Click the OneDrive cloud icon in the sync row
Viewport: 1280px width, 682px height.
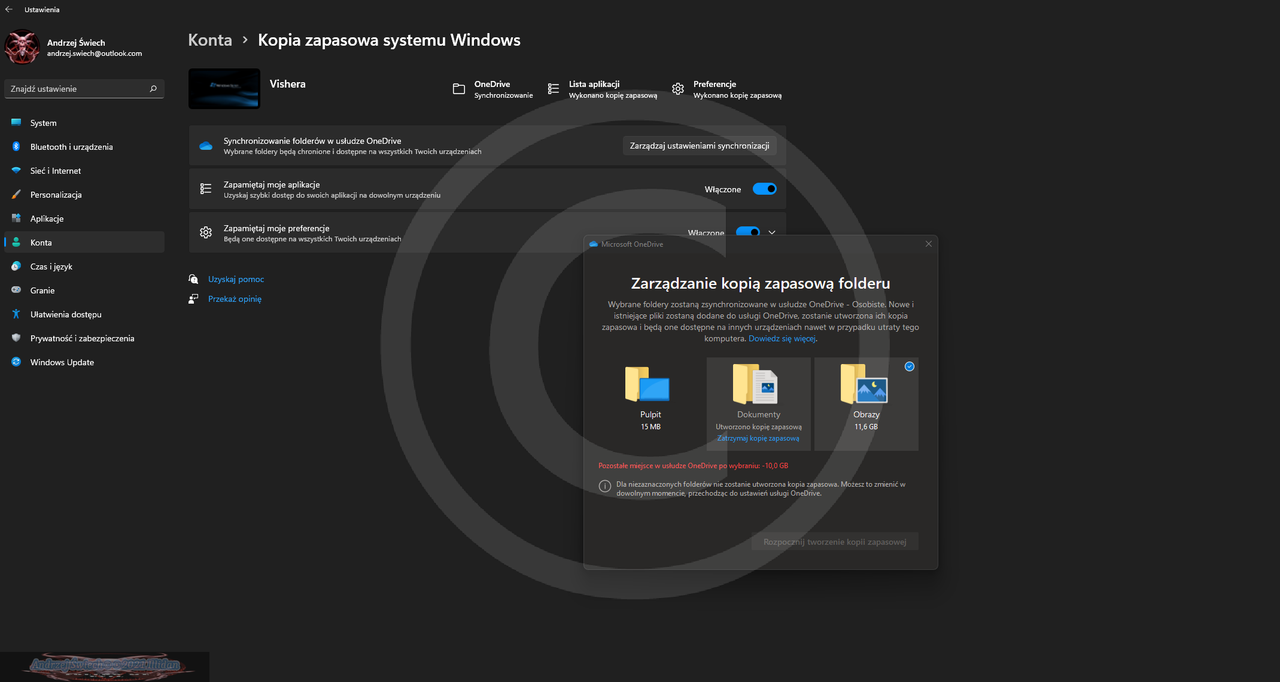(206, 146)
